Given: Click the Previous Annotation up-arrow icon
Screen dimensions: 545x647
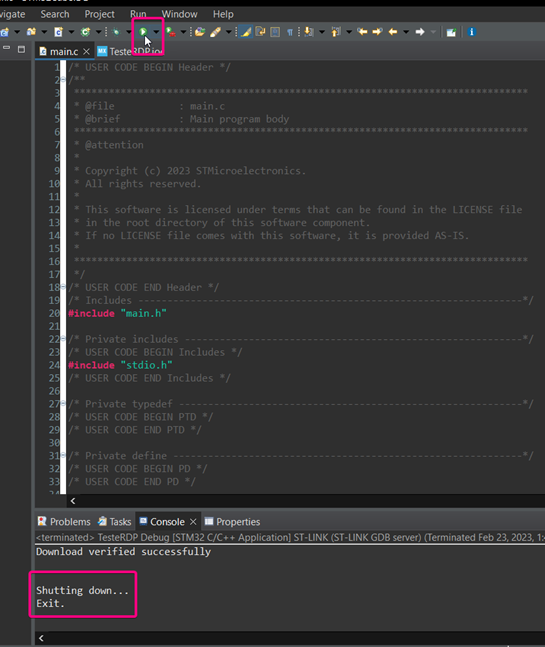Looking at the screenshot, I should 335,32.
